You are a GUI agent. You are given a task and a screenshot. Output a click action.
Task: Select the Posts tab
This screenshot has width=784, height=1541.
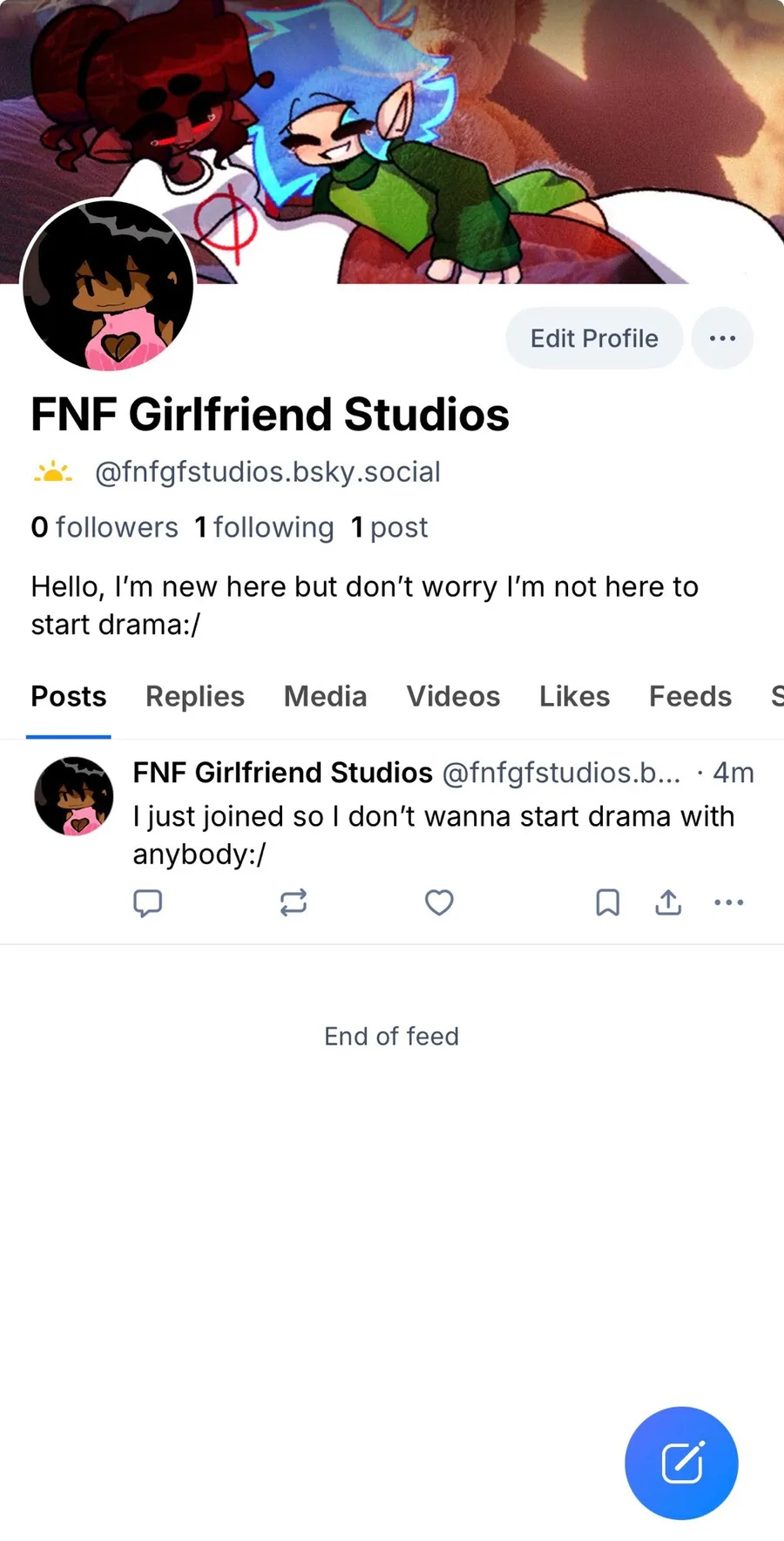tap(69, 696)
